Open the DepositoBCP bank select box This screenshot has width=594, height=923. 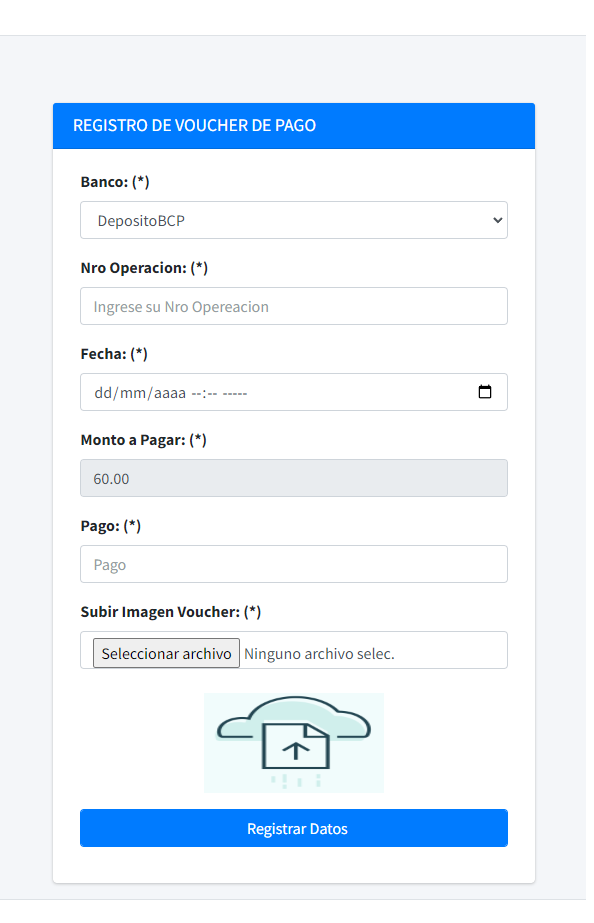(294, 220)
